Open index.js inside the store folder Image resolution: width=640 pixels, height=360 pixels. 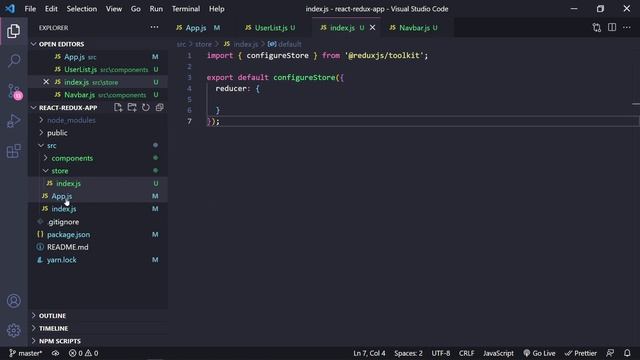98,183
